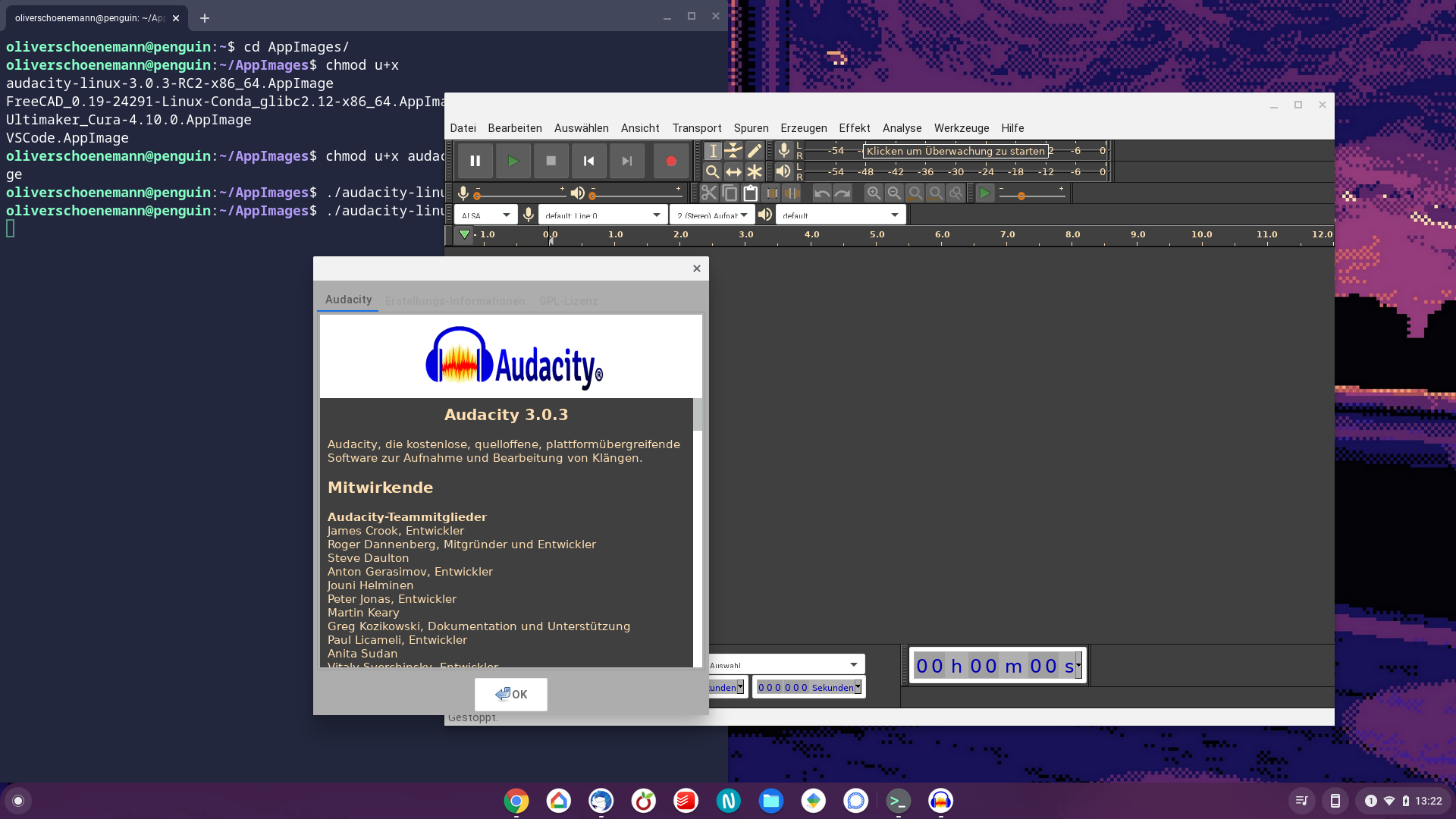
Task: Open the Spuren menu
Action: click(x=751, y=128)
